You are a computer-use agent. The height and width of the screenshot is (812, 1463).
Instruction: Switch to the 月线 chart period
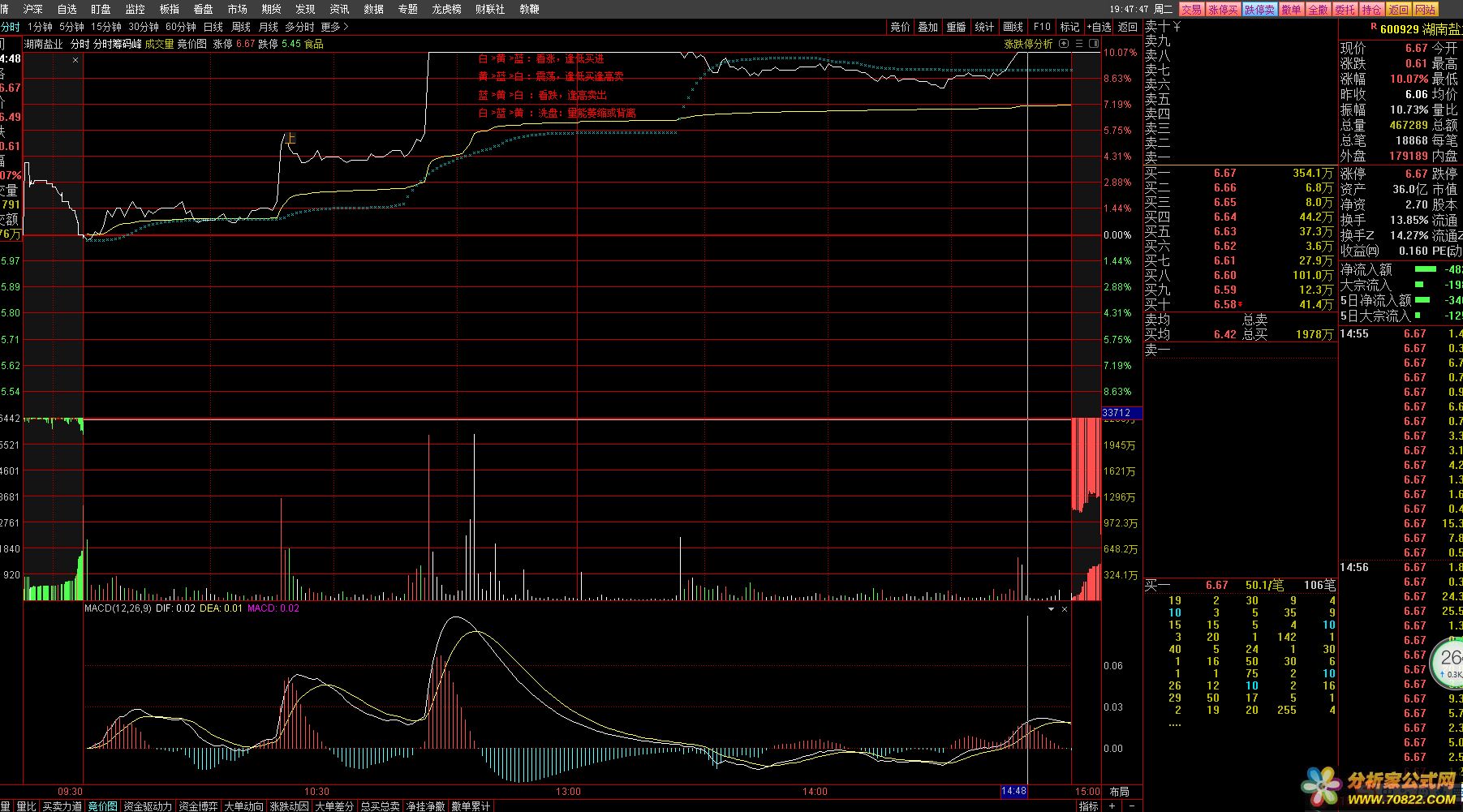269,27
